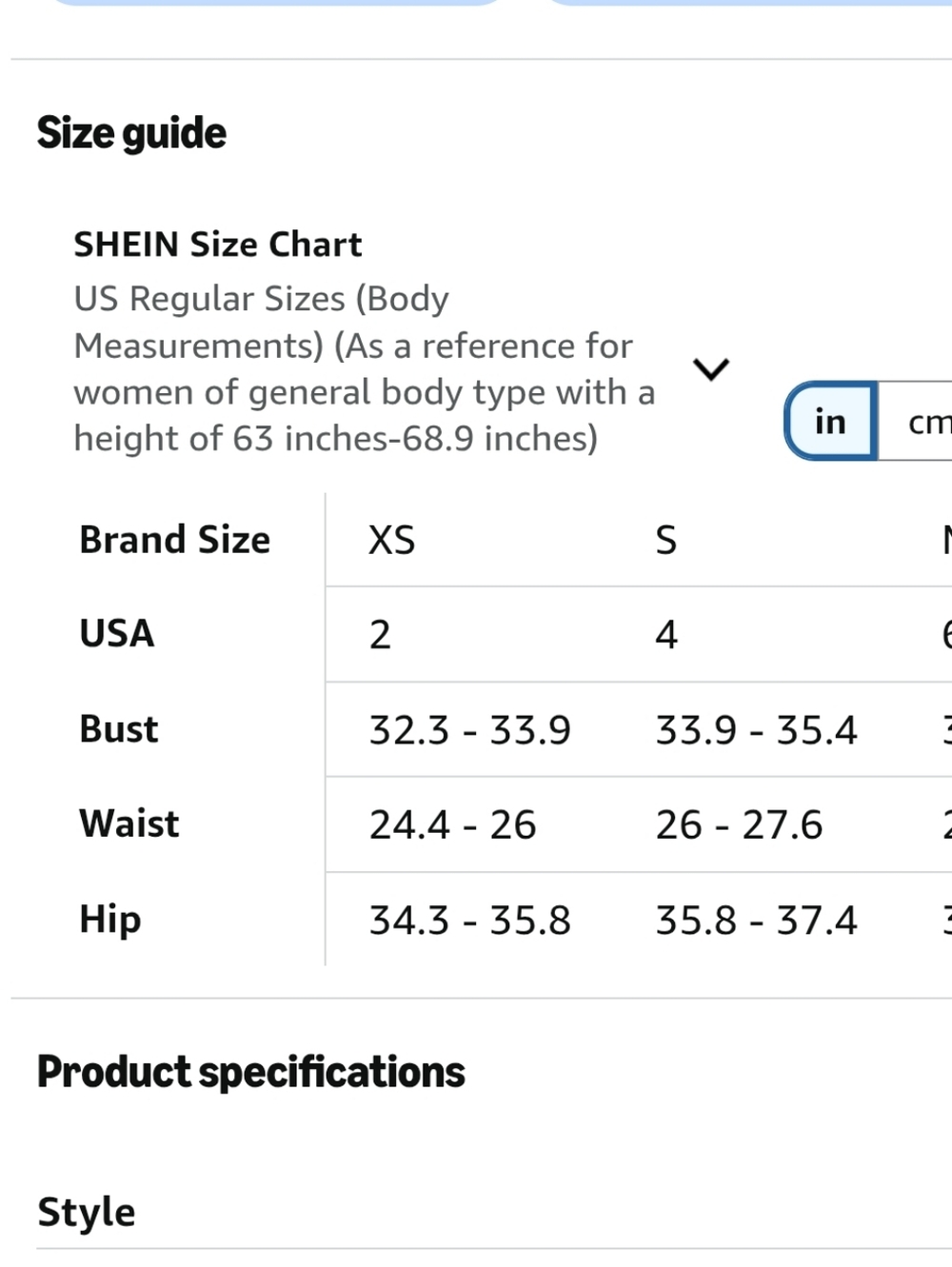Click the Hip row label
This screenshot has width=952, height=1267.
tap(110, 920)
